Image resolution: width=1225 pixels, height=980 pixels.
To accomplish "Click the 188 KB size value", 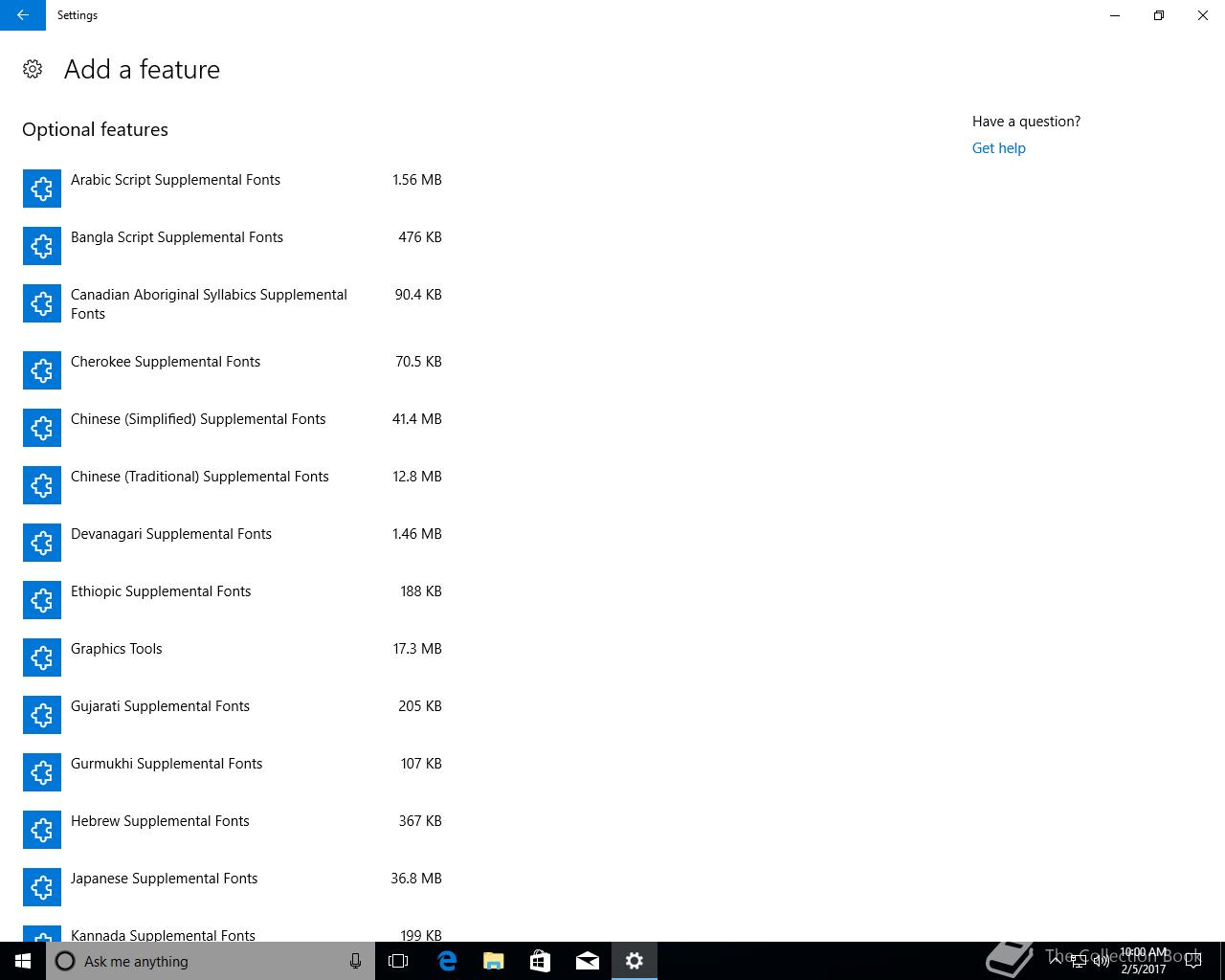I will pos(421,591).
